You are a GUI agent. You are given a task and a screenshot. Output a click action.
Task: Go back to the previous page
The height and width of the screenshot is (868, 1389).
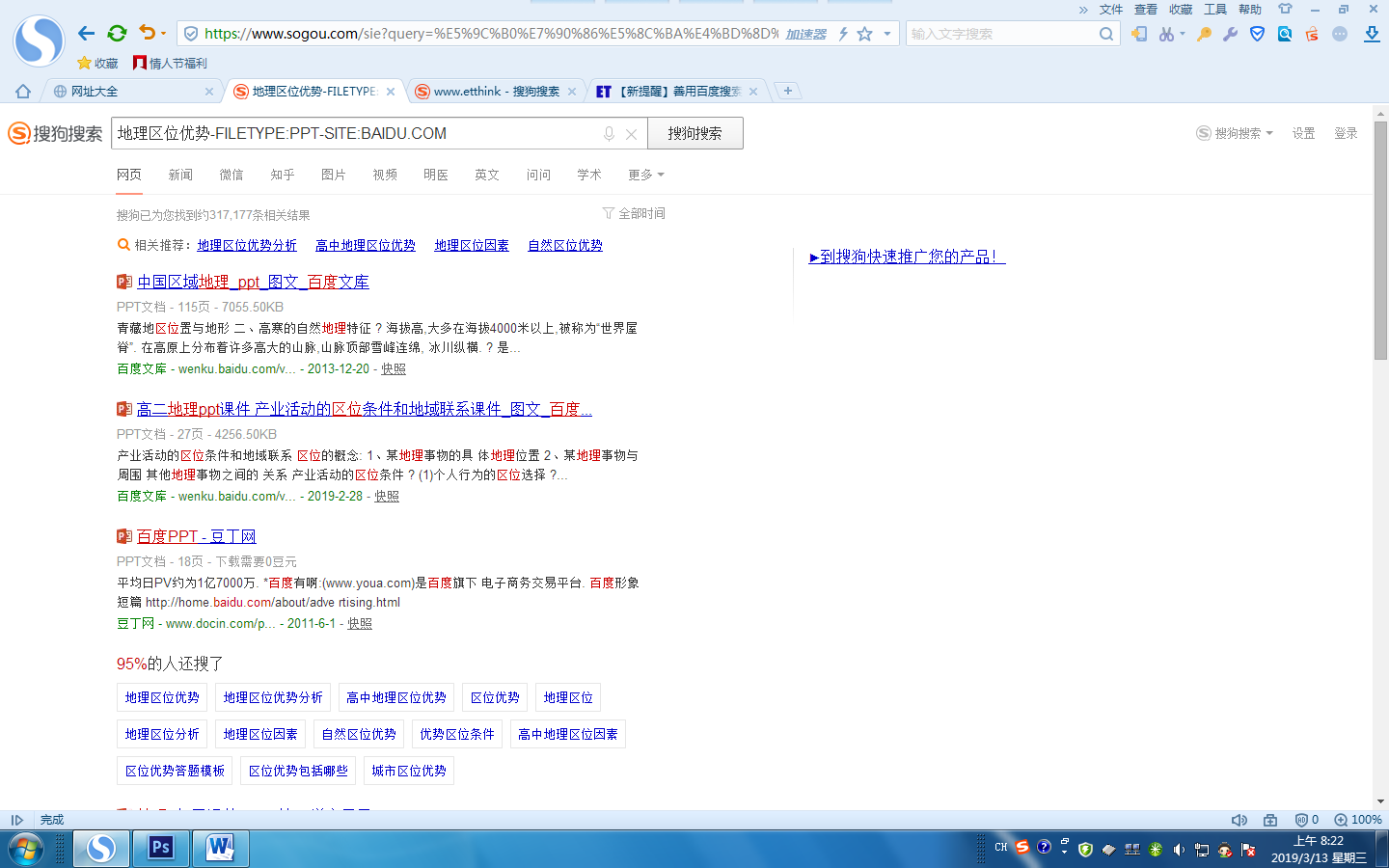86,34
